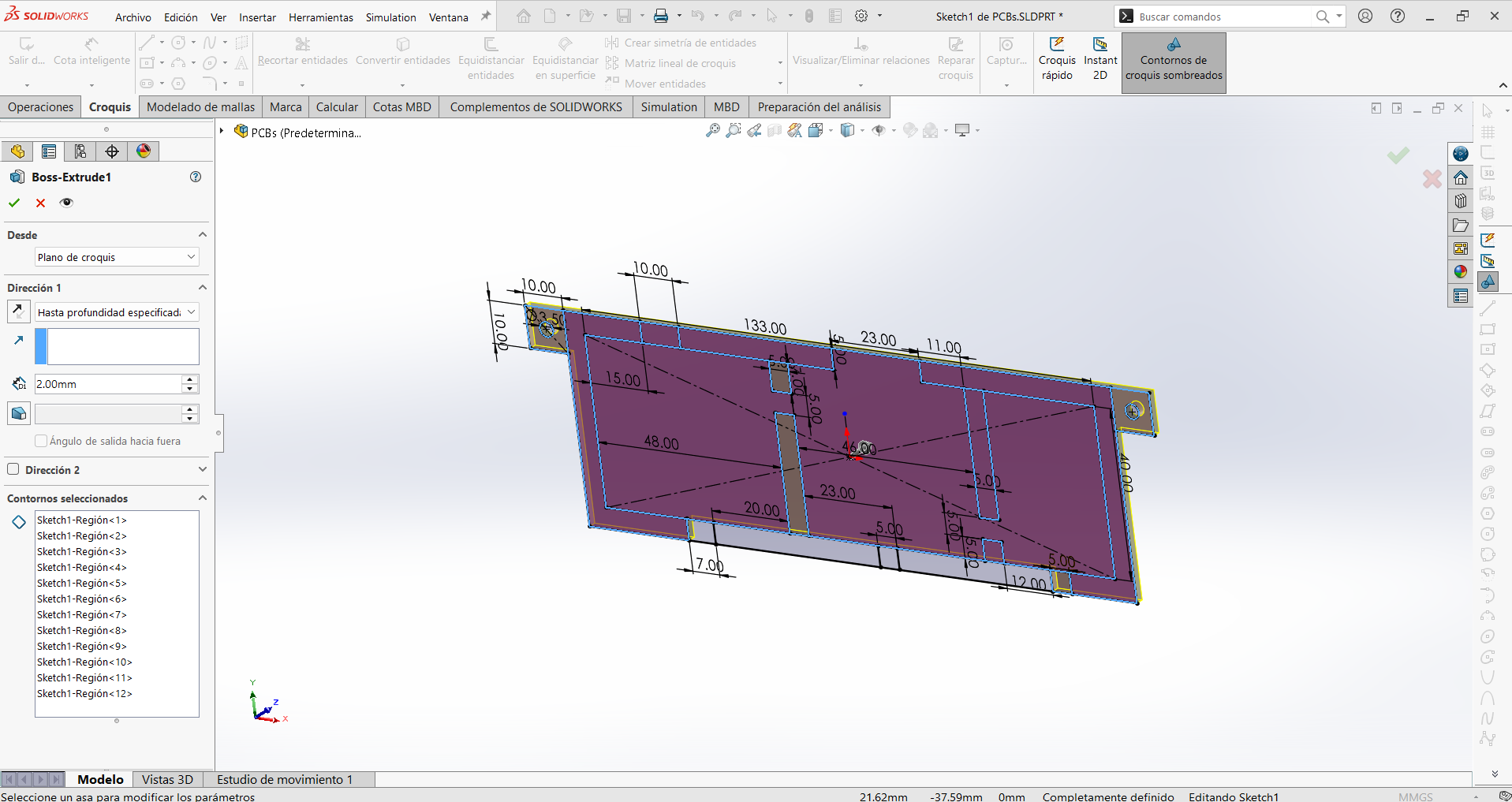Toggle detailed preview eye icon

point(67,203)
